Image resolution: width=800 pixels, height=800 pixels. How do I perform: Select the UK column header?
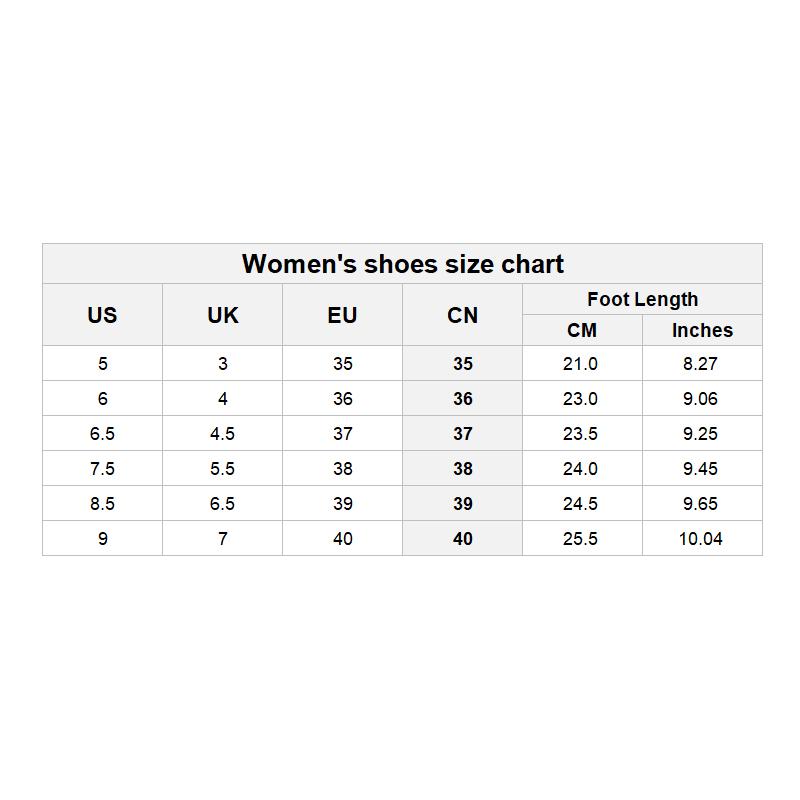pyautogui.click(x=222, y=315)
